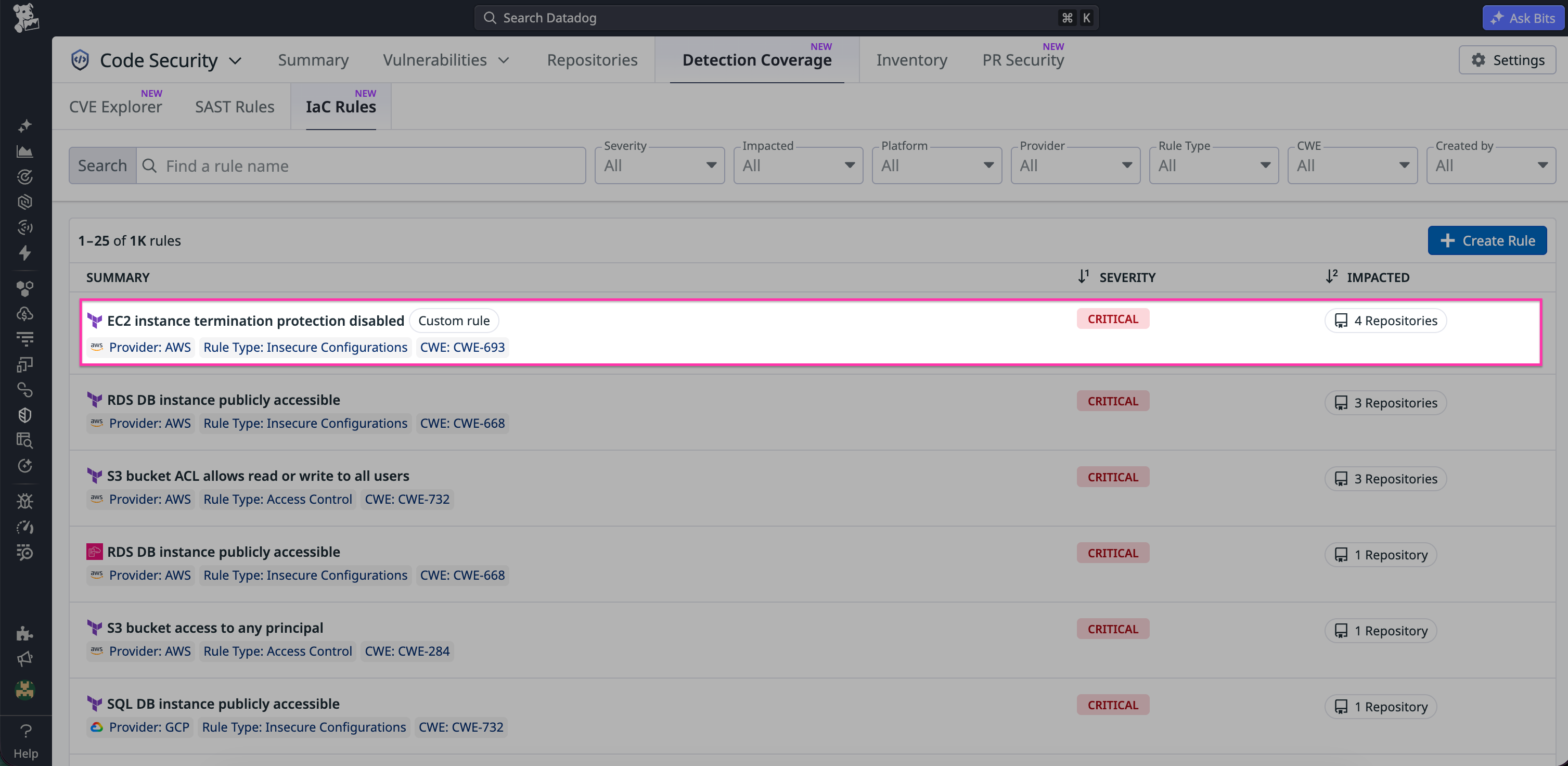Open the Security shield sidebar icon
Viewport: 1568px width, 766px height.
(x=25, y=415)
